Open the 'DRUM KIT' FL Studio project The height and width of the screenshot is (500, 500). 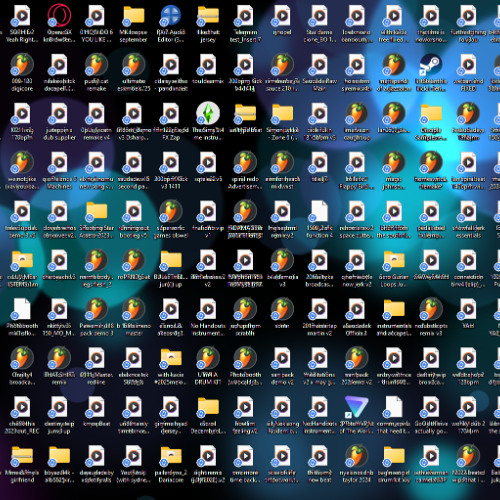click(208, 358)
